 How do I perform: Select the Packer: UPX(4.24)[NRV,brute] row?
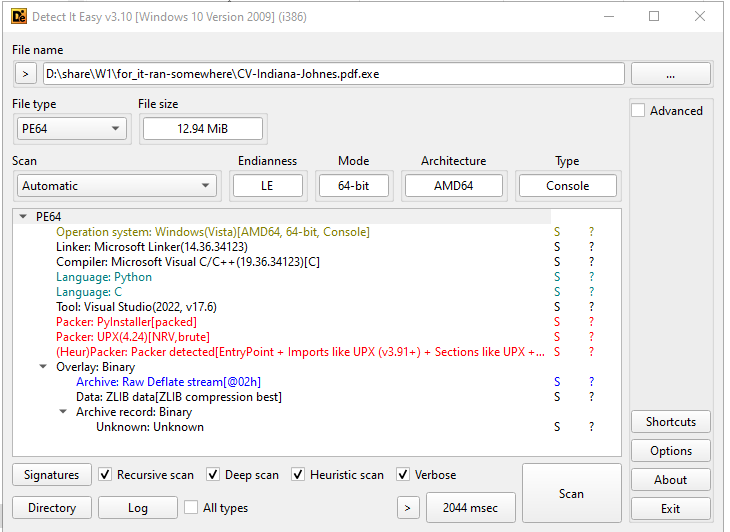pos(133,337)
